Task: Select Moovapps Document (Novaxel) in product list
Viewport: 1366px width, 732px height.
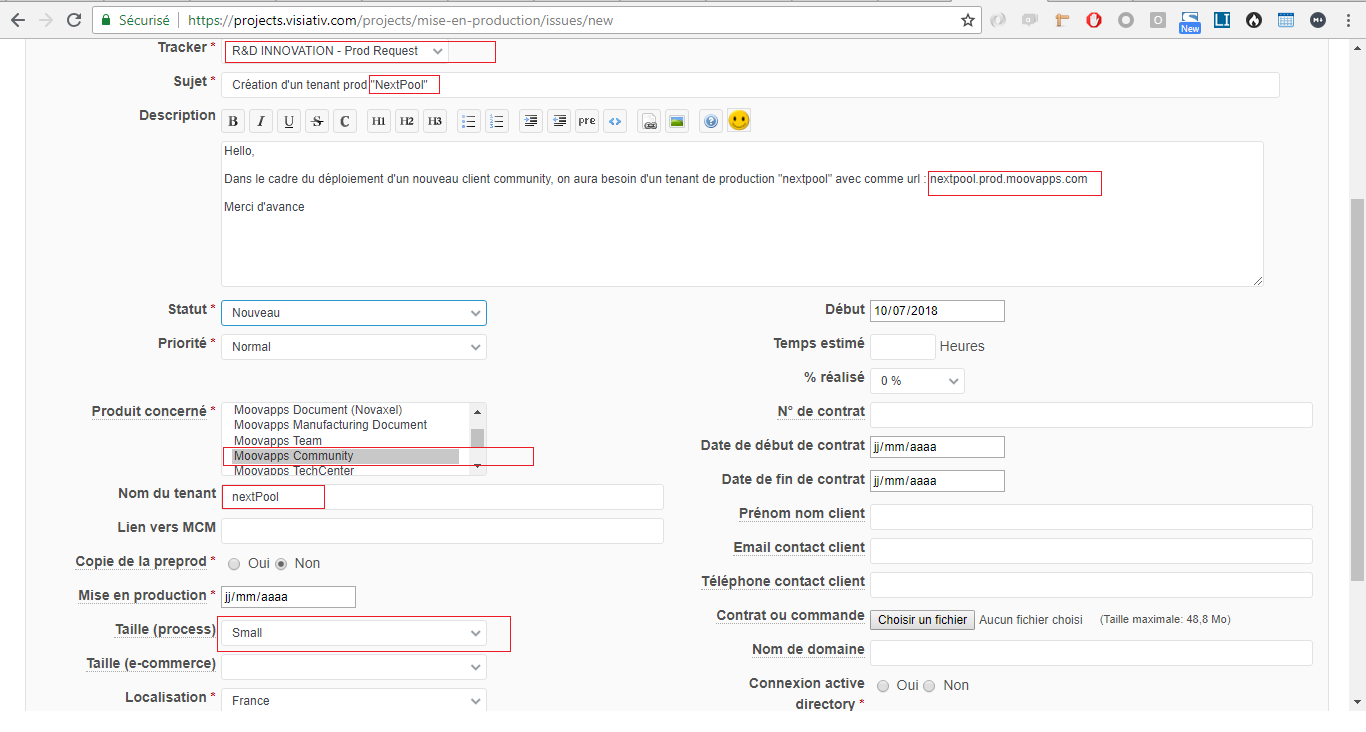Action: (346, 410)
